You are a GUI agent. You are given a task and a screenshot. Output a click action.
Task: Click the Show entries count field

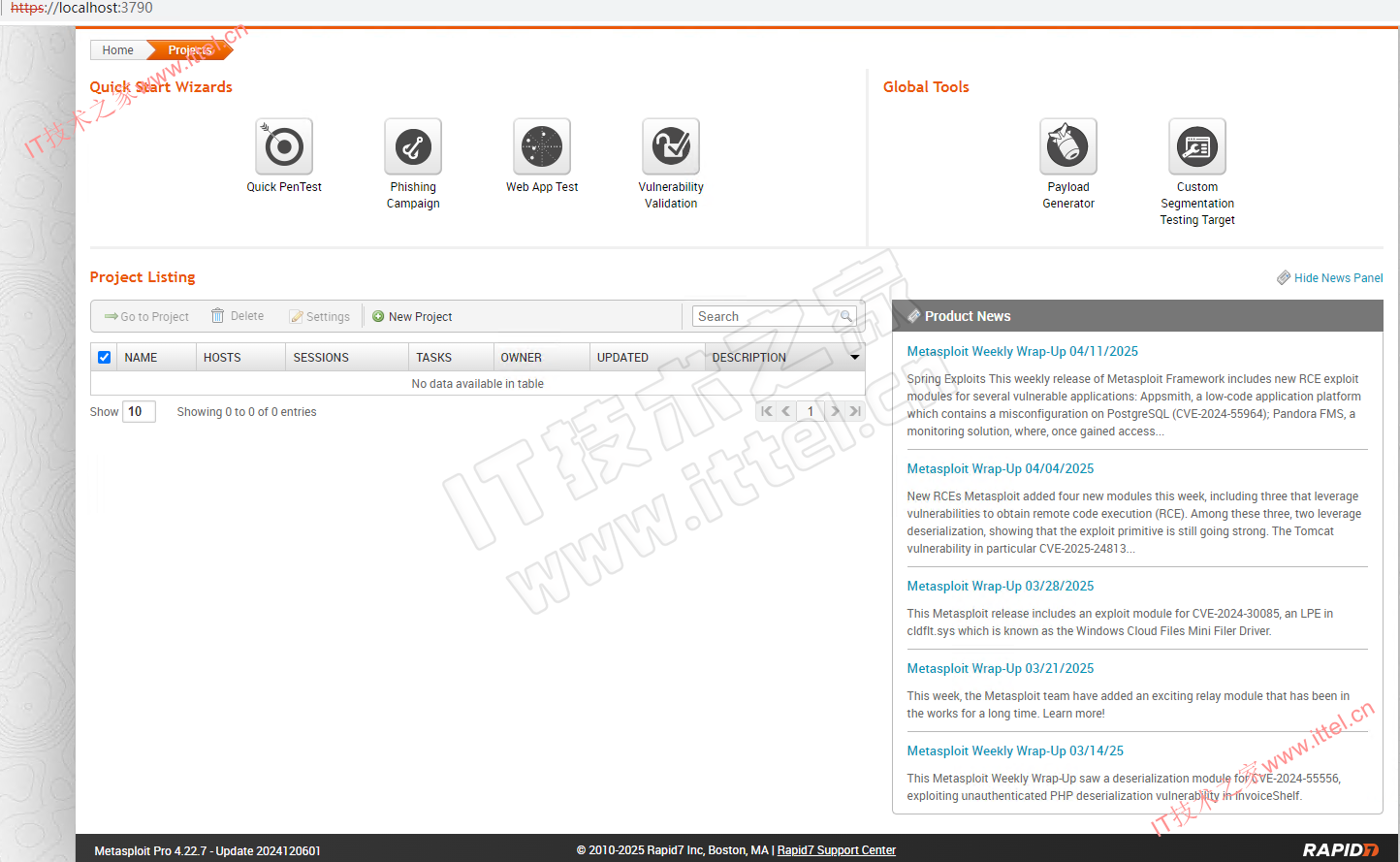pos(139,411)
